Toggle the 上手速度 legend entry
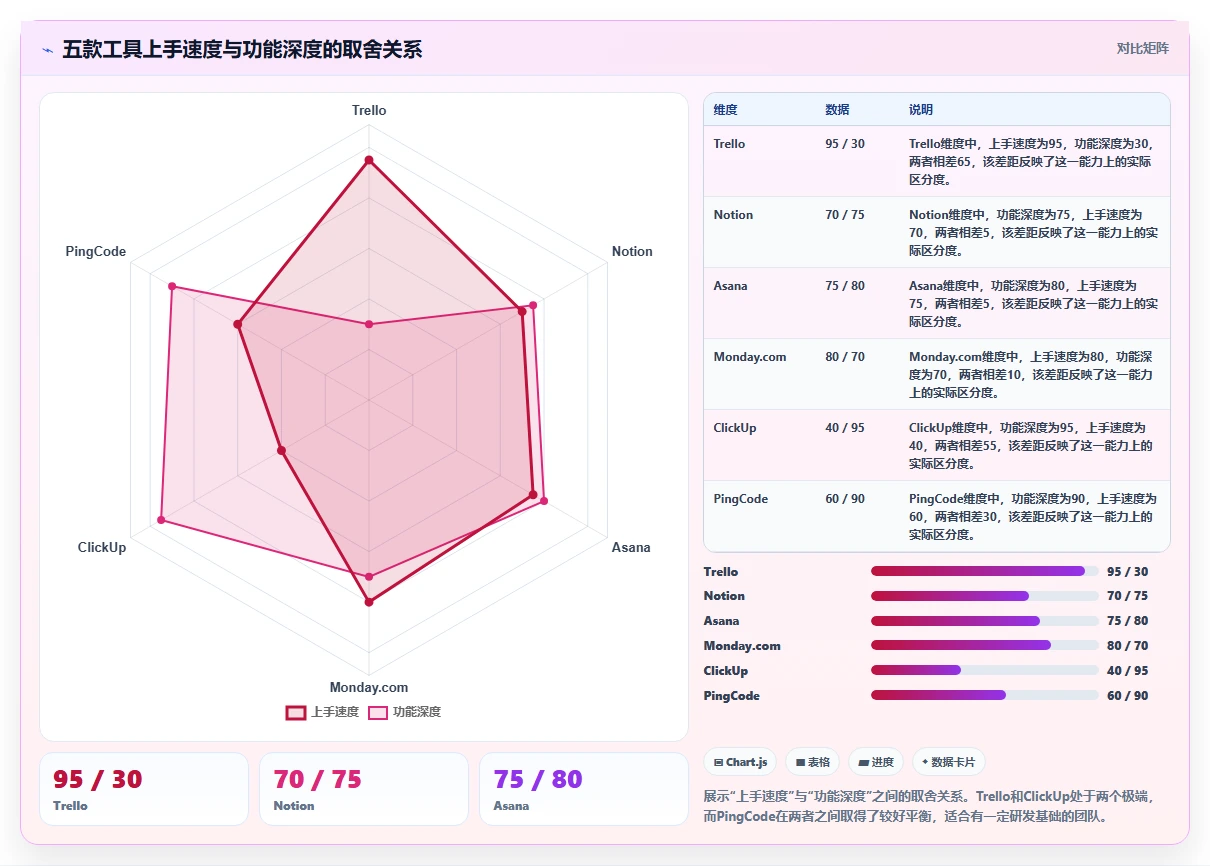1210x866 pixels. (x=322, y=712)
